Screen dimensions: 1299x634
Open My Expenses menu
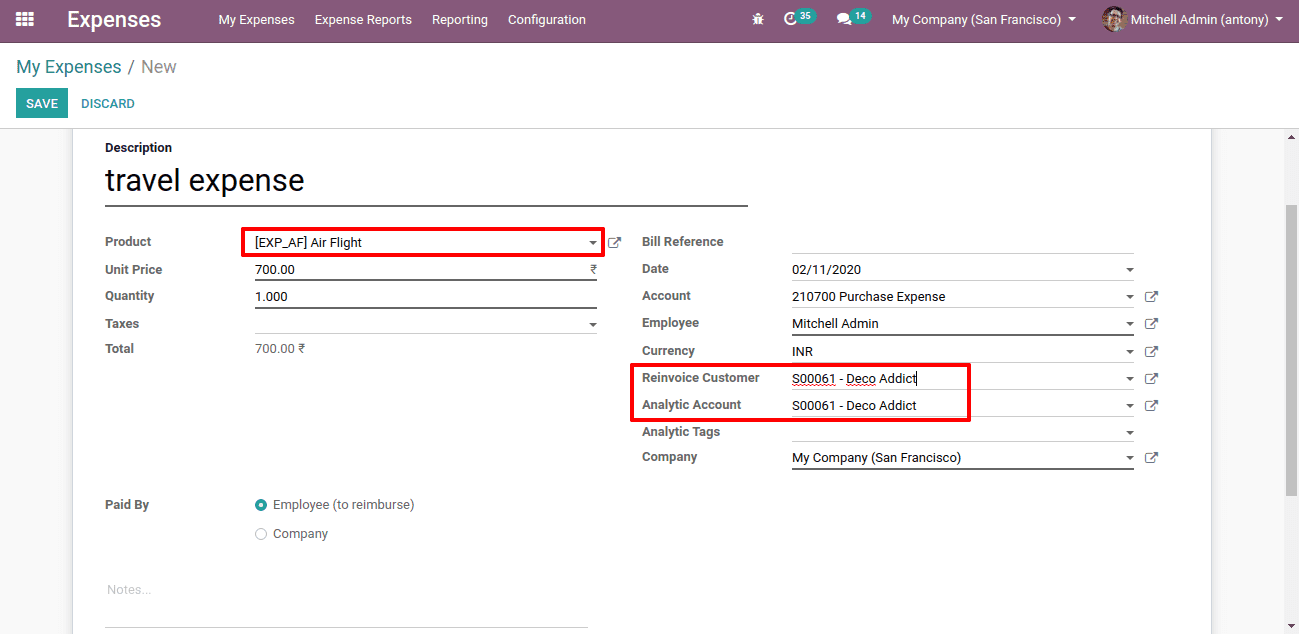tap(256, 20)
